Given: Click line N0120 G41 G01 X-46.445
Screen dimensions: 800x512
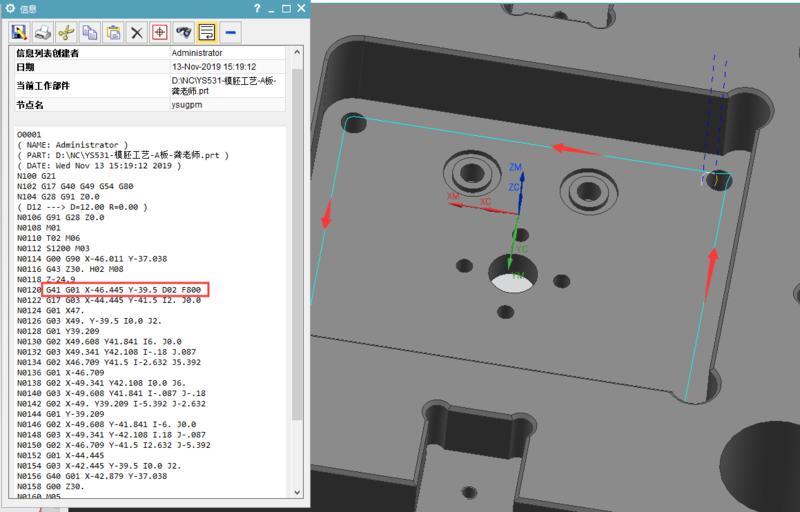Looking at the screenshot, I should pyautogui.click(x=109, y=290).
